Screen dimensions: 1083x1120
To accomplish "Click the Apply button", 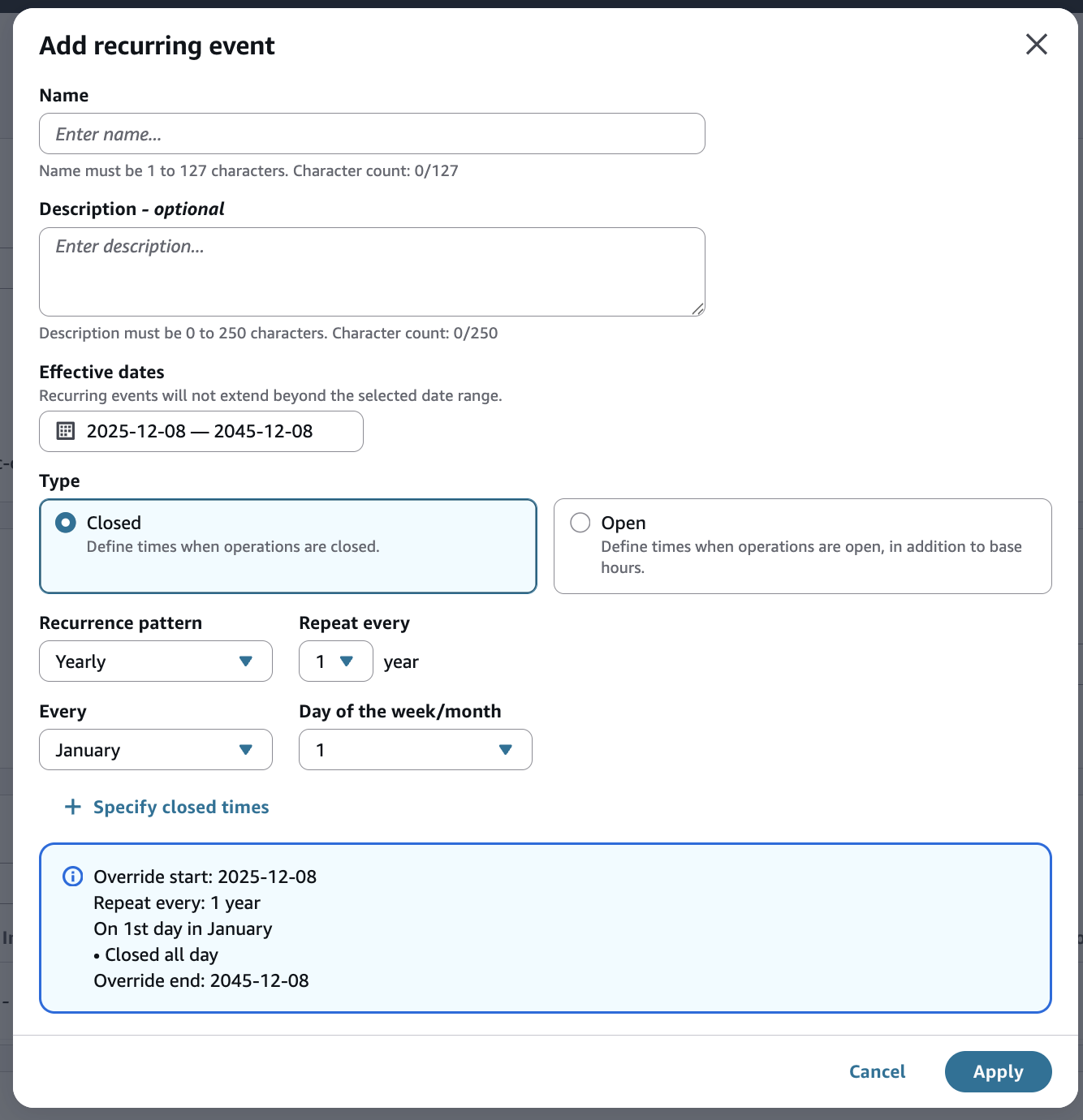I will coord(998,1072).
